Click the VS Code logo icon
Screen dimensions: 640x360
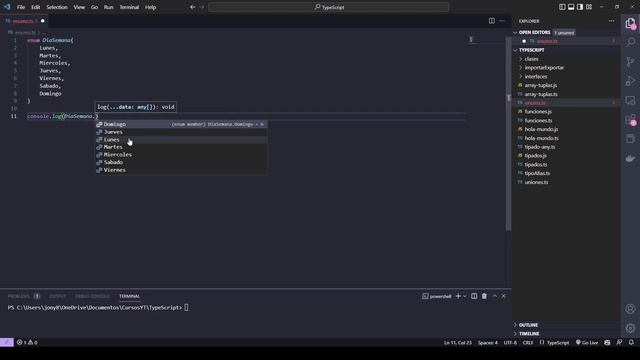(7, 7)
